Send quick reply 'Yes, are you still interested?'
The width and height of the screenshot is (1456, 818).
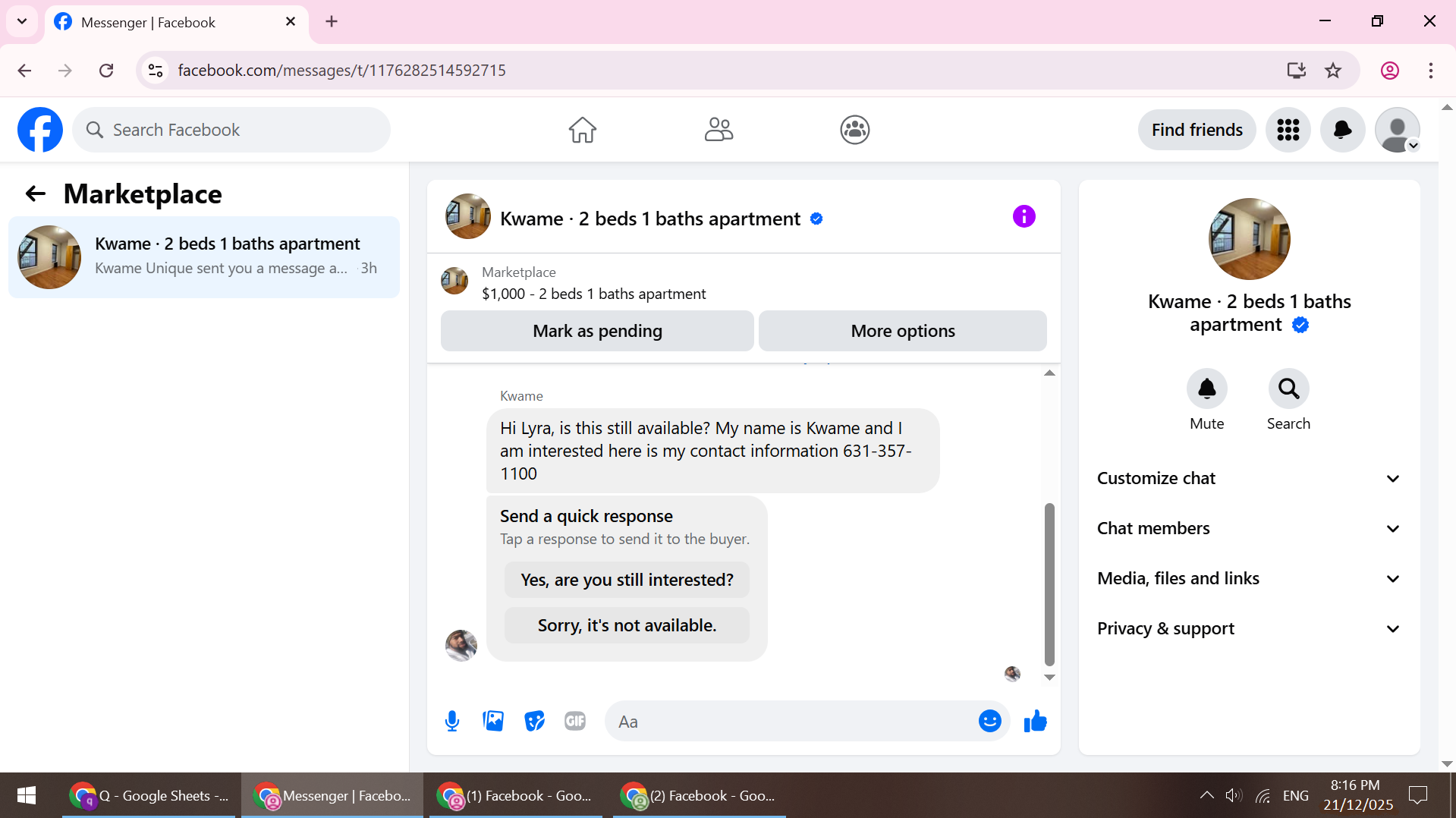click(627, 580)
